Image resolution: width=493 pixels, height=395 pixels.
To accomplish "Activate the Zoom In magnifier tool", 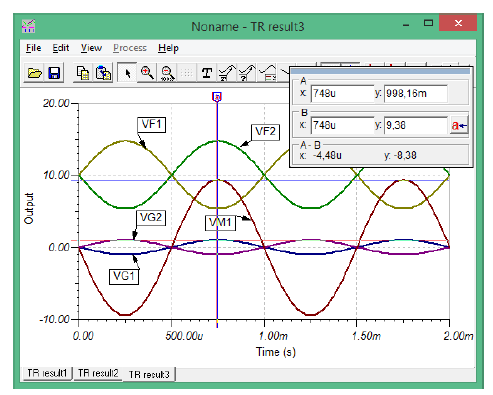I will (x=147, y=72).
